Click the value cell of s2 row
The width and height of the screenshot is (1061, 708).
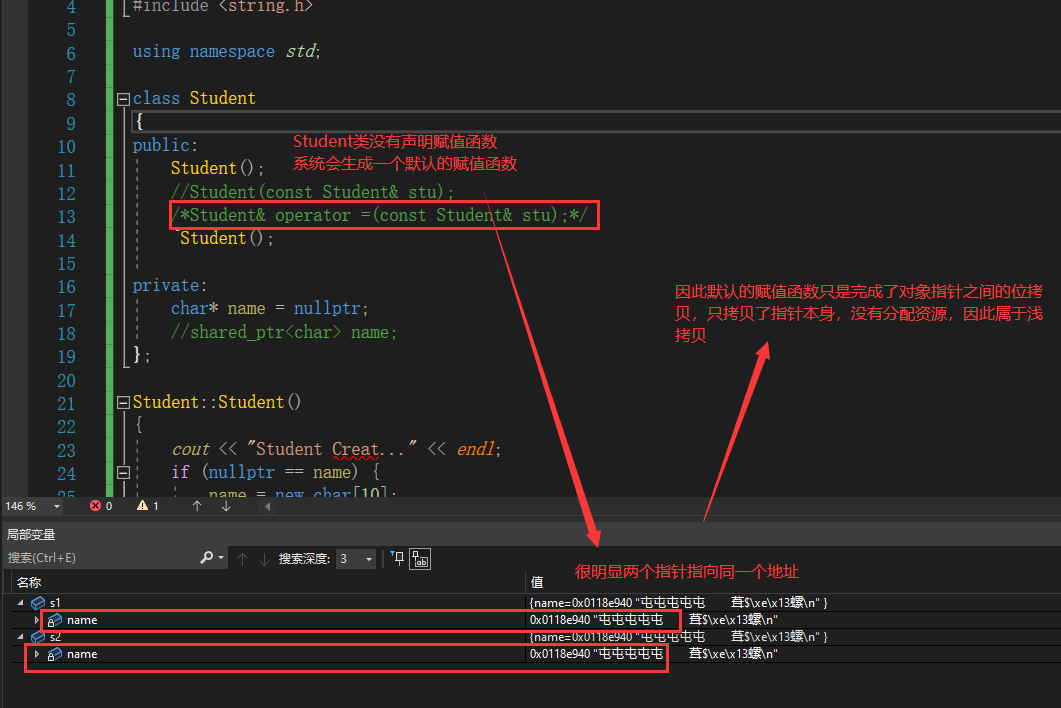[x=678, y=636]
